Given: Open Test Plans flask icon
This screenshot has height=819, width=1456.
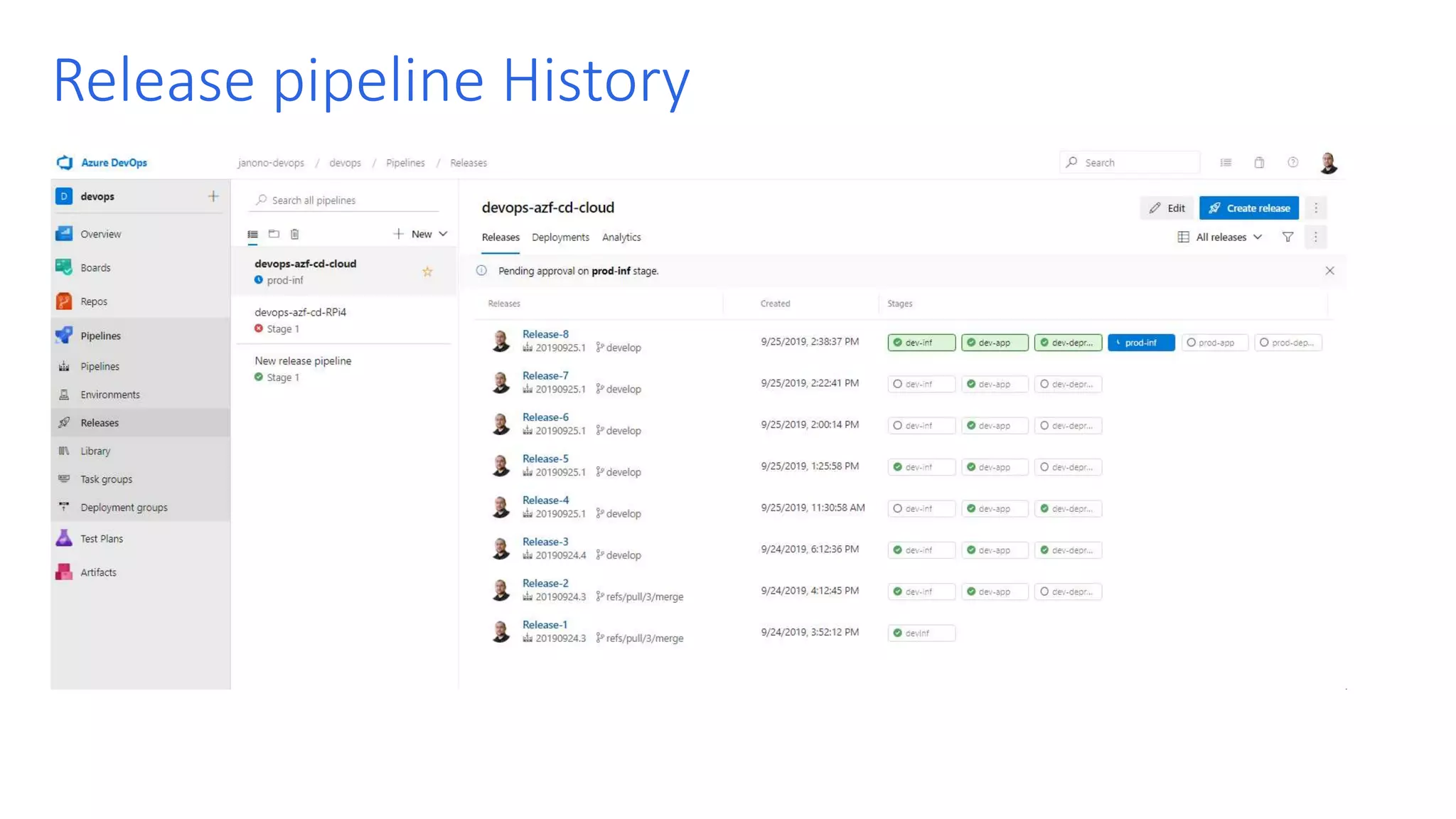Looking at the screenshot, I should (x=64, y=538).
